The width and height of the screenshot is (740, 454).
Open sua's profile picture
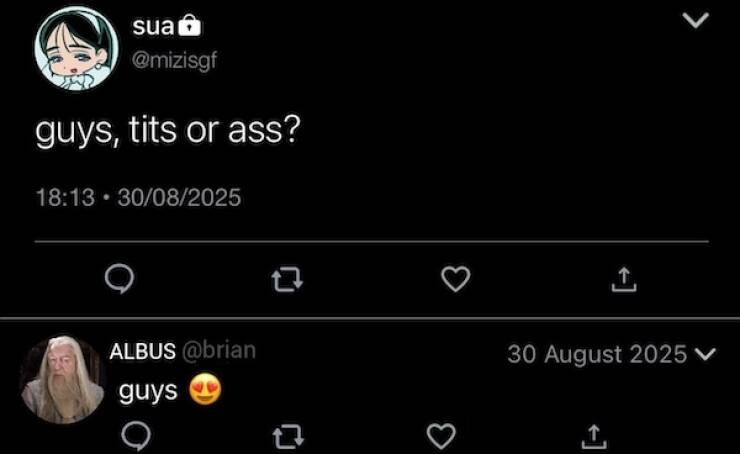[71, 49]
